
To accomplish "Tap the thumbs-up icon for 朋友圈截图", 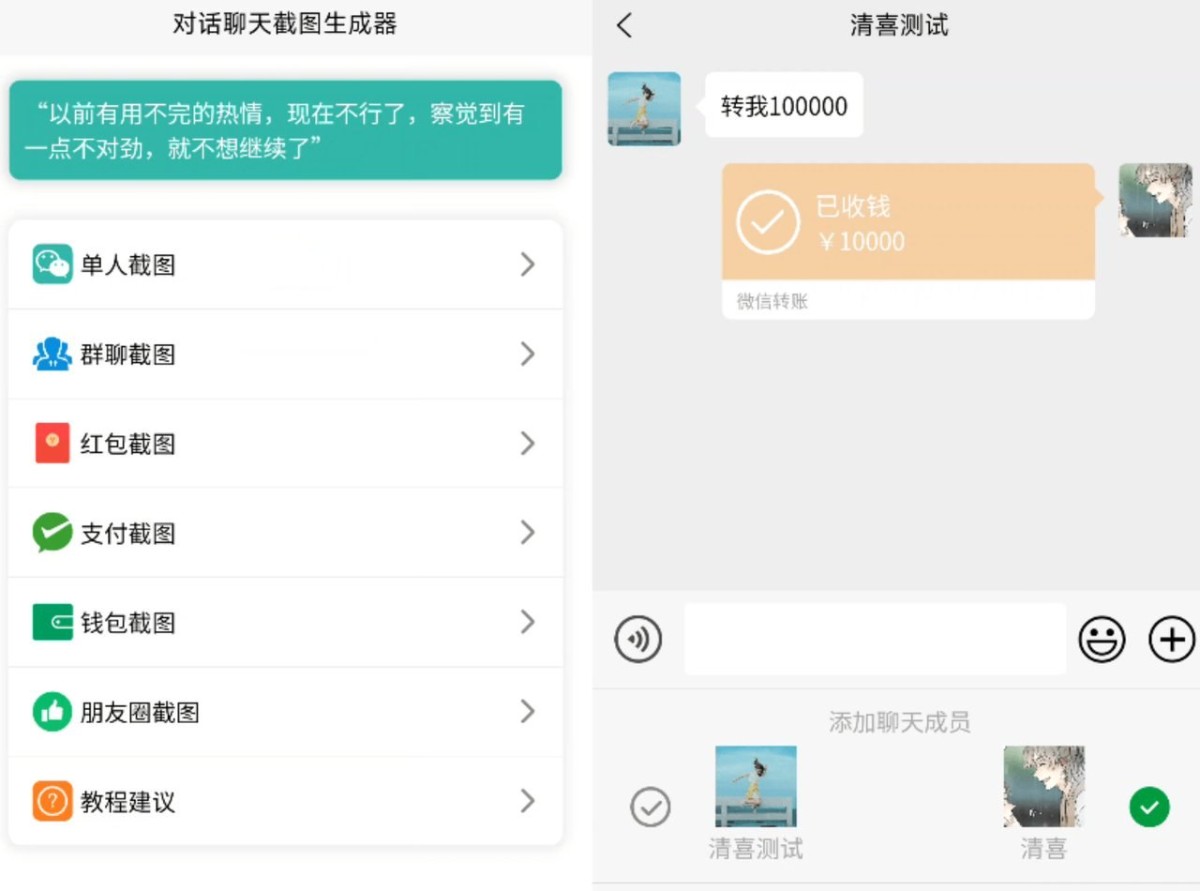I will (52, 712).
